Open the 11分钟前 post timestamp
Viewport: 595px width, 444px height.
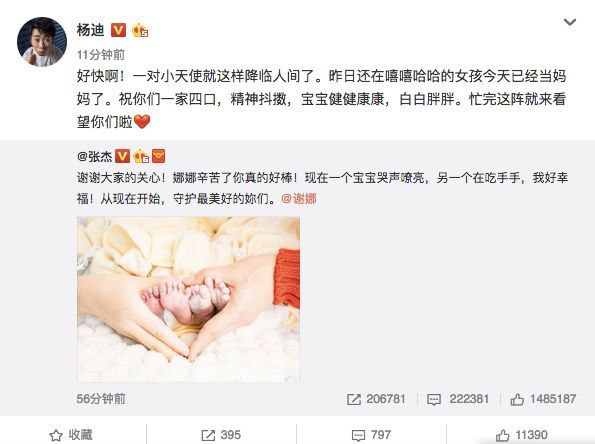pyautogui.click(x=101, y=55)
